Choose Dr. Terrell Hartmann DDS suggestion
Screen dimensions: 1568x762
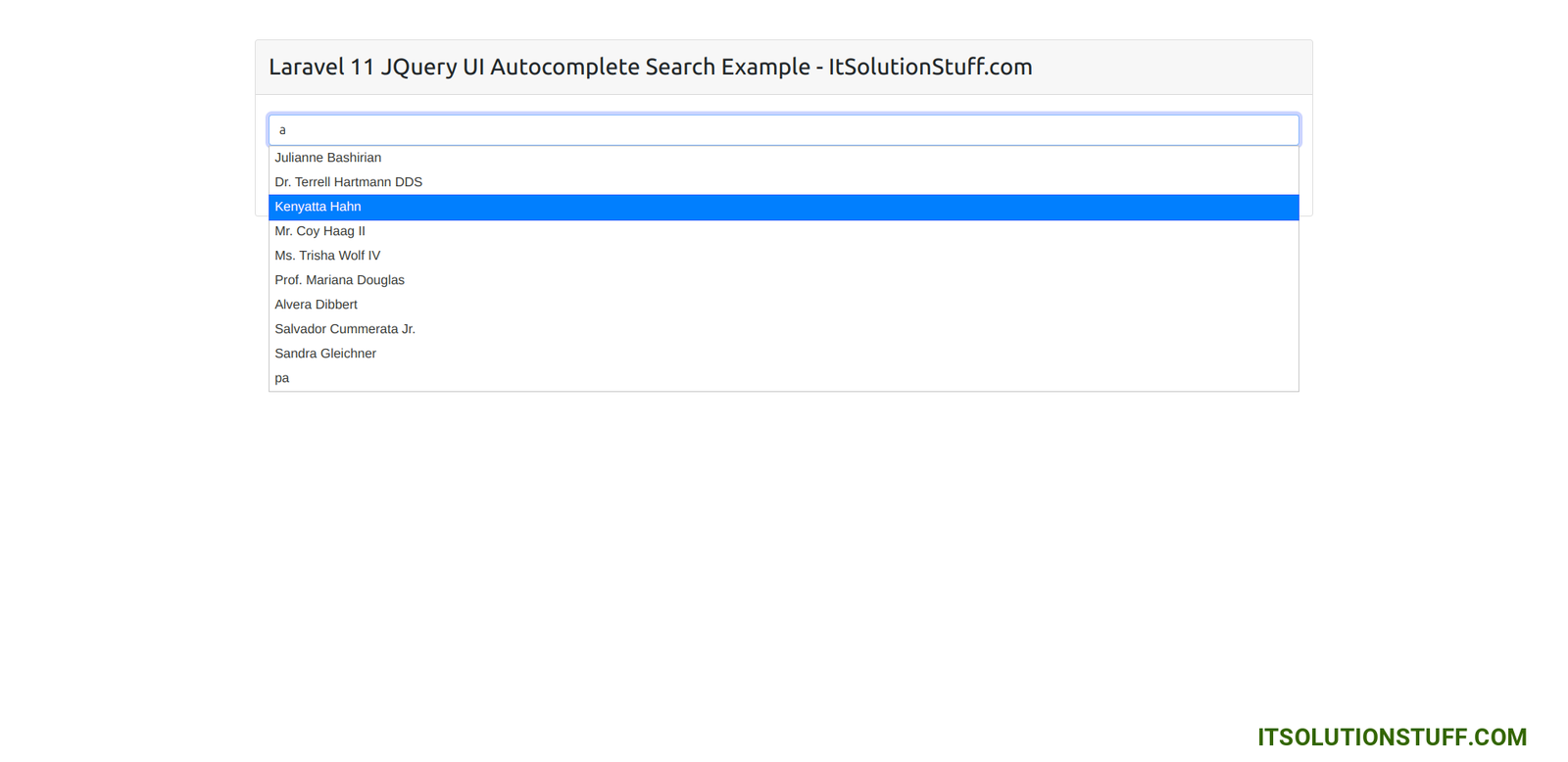coord(349,182)
